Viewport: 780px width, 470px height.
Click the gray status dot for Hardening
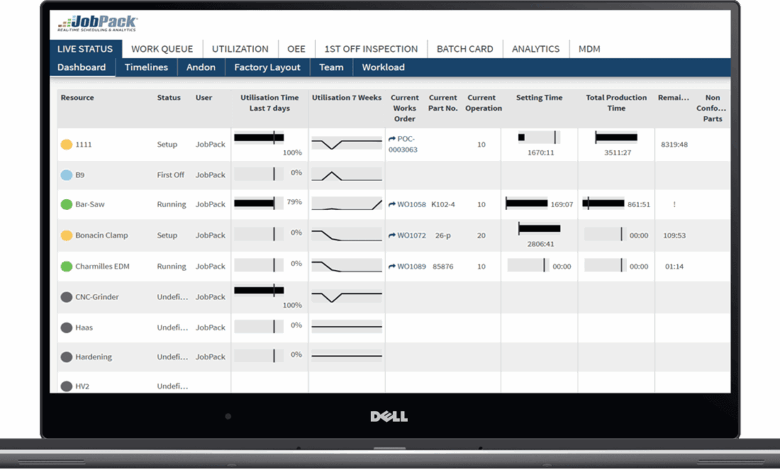tap(67, 357)
